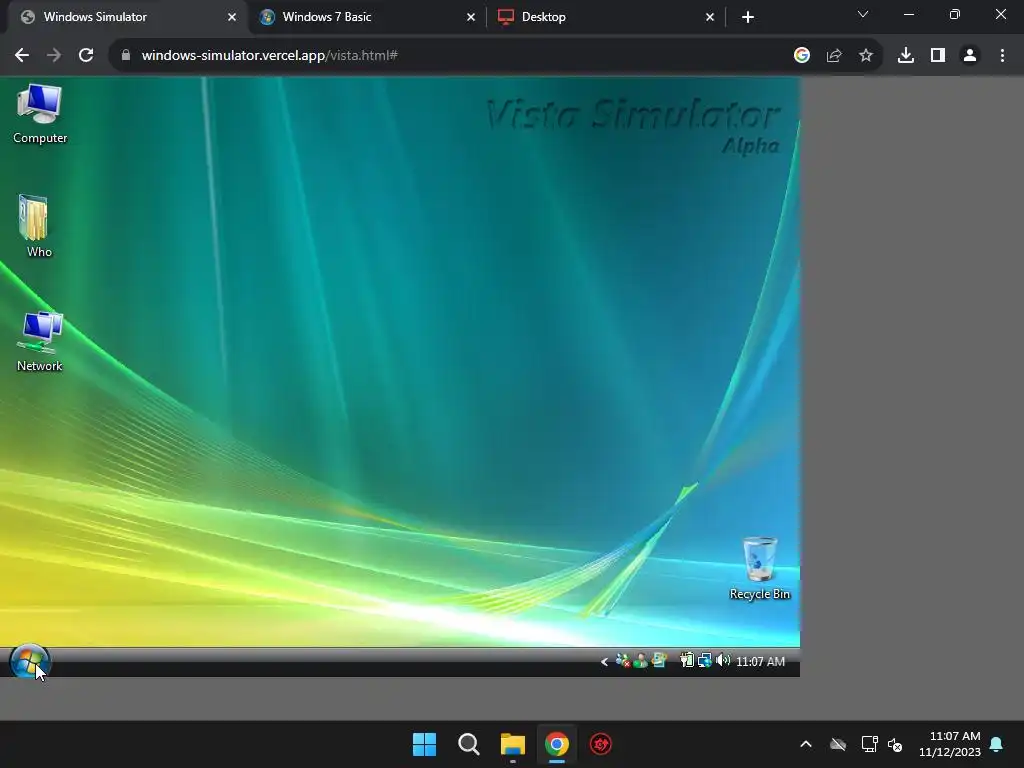Open File Explorer from the taskbar
Screen dimensions: 1024x768
pos(513,744)
